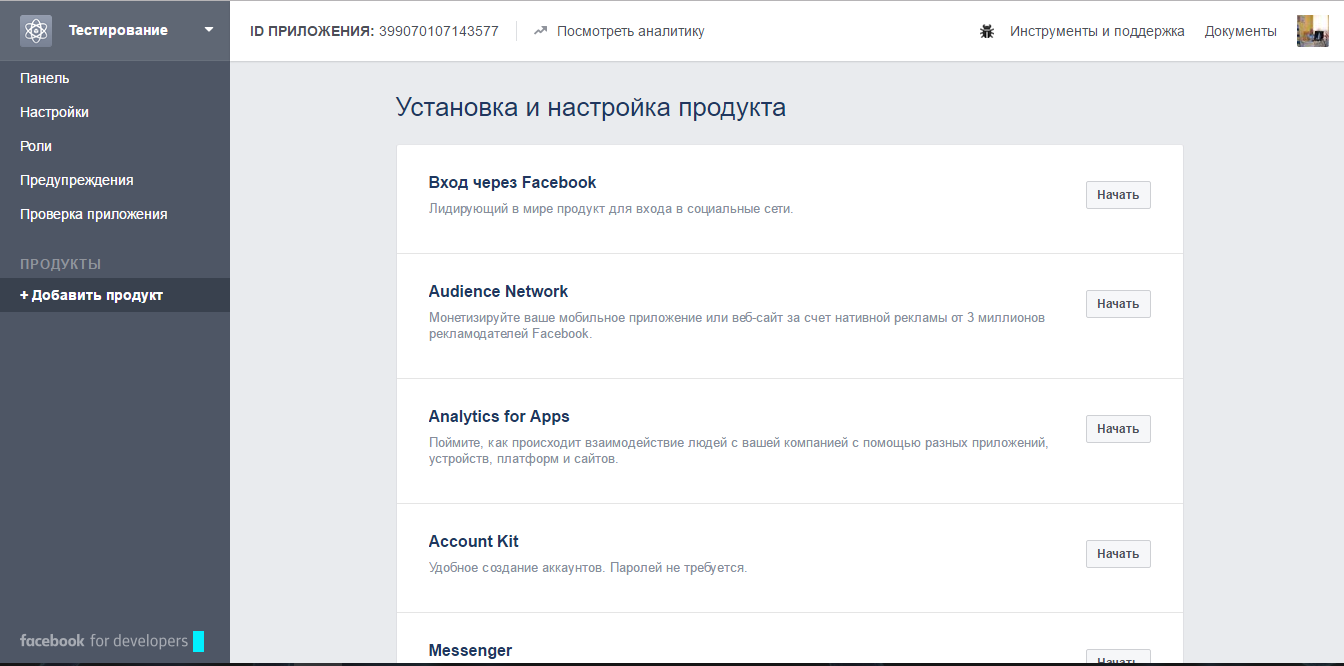The image size is (1344, 666).
Task: Open Посмотреть аналитику link
Action: tap(630, 31)
